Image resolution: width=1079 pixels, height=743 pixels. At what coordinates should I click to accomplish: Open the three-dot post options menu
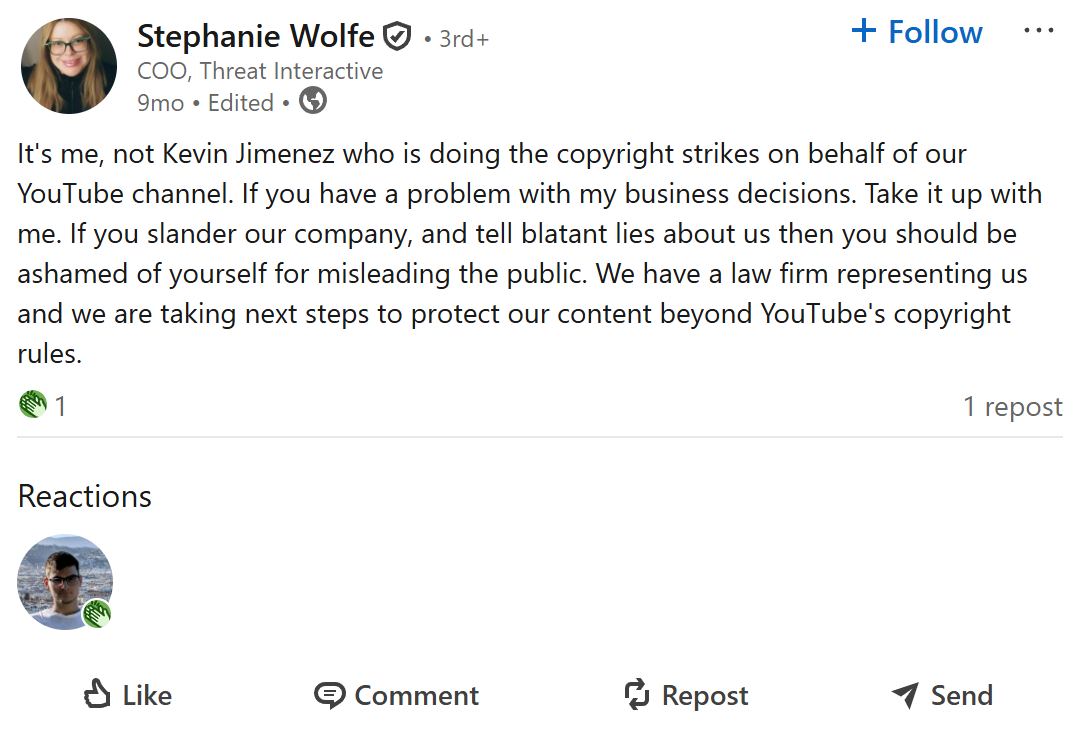point(1039,31)
